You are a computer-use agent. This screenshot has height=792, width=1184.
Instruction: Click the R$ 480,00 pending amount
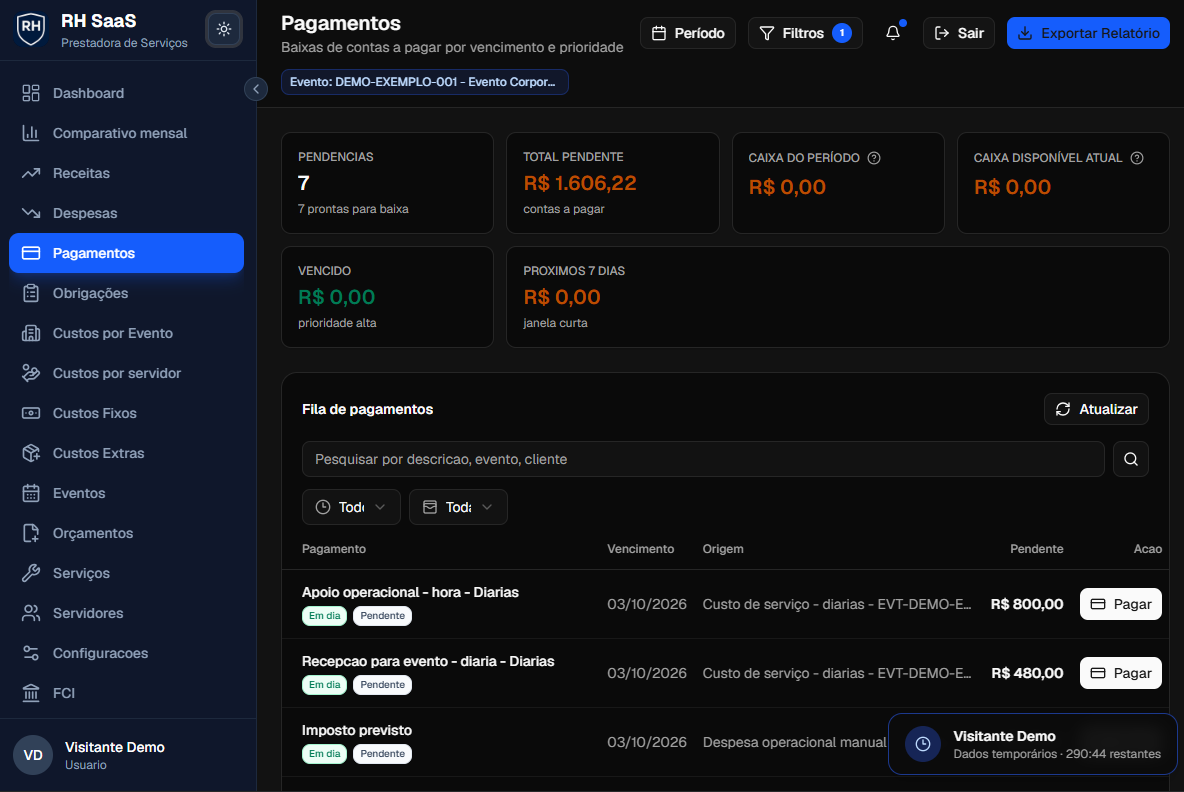point(1027,673)
